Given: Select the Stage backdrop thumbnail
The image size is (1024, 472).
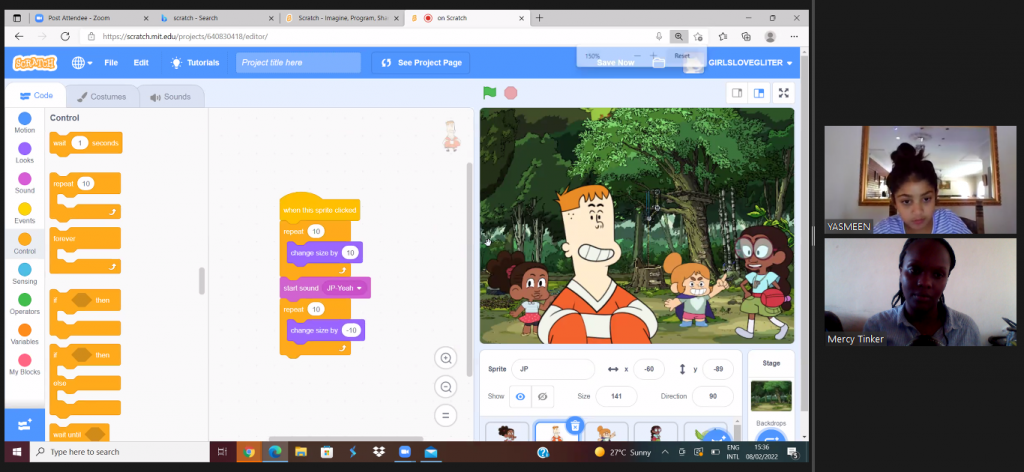Looking at the screenshot, I should click(x=771, y=396).
